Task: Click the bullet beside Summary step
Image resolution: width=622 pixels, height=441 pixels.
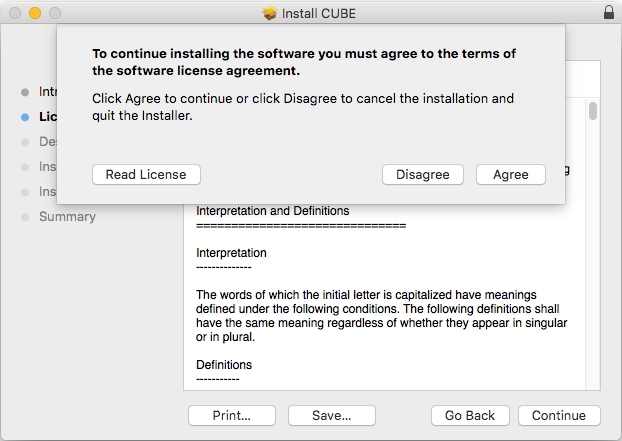Action: pyautogui.click(x=25, y=217)
